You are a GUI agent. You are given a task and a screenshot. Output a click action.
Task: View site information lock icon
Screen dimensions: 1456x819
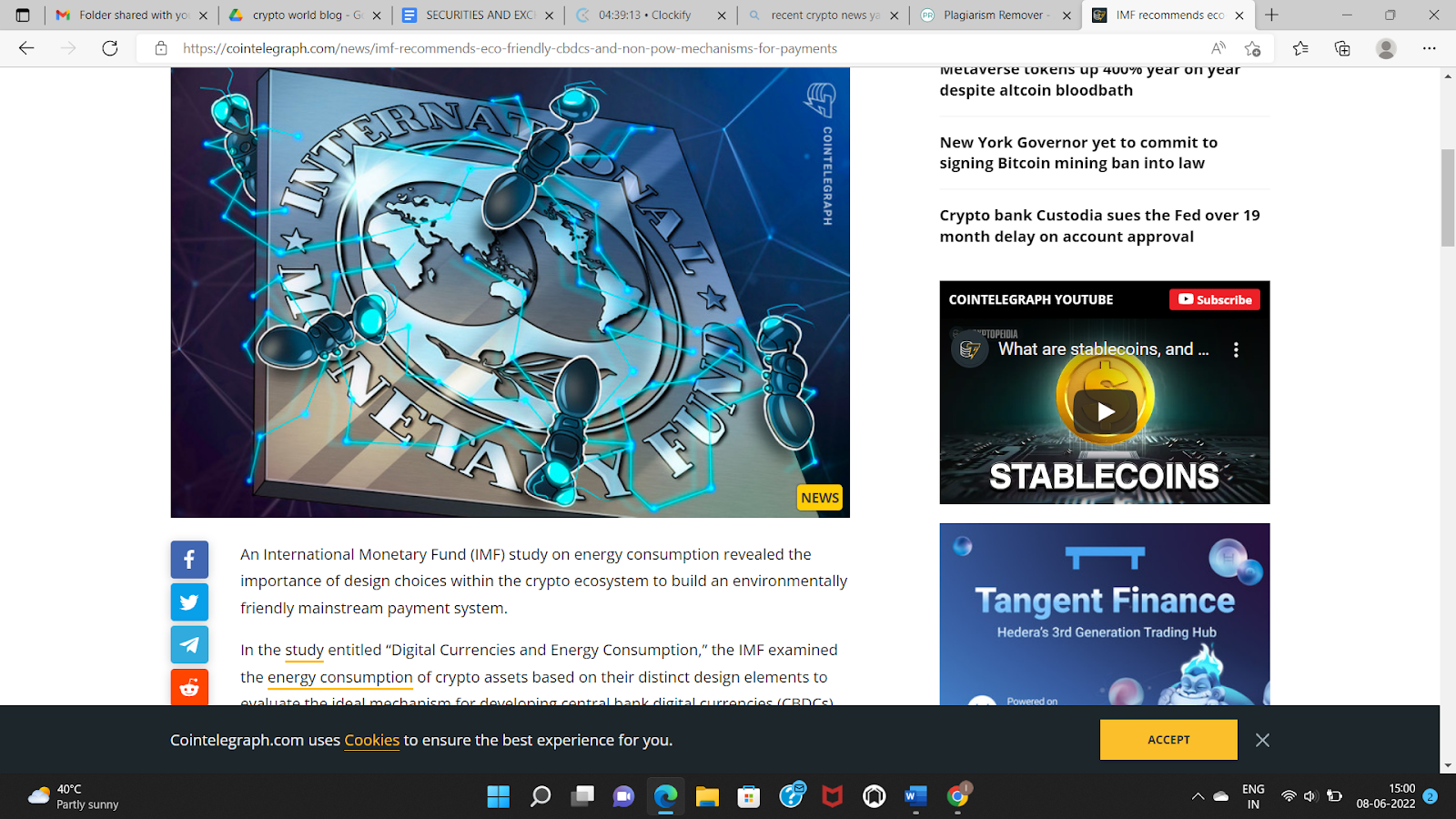click(x=161, y=48)
